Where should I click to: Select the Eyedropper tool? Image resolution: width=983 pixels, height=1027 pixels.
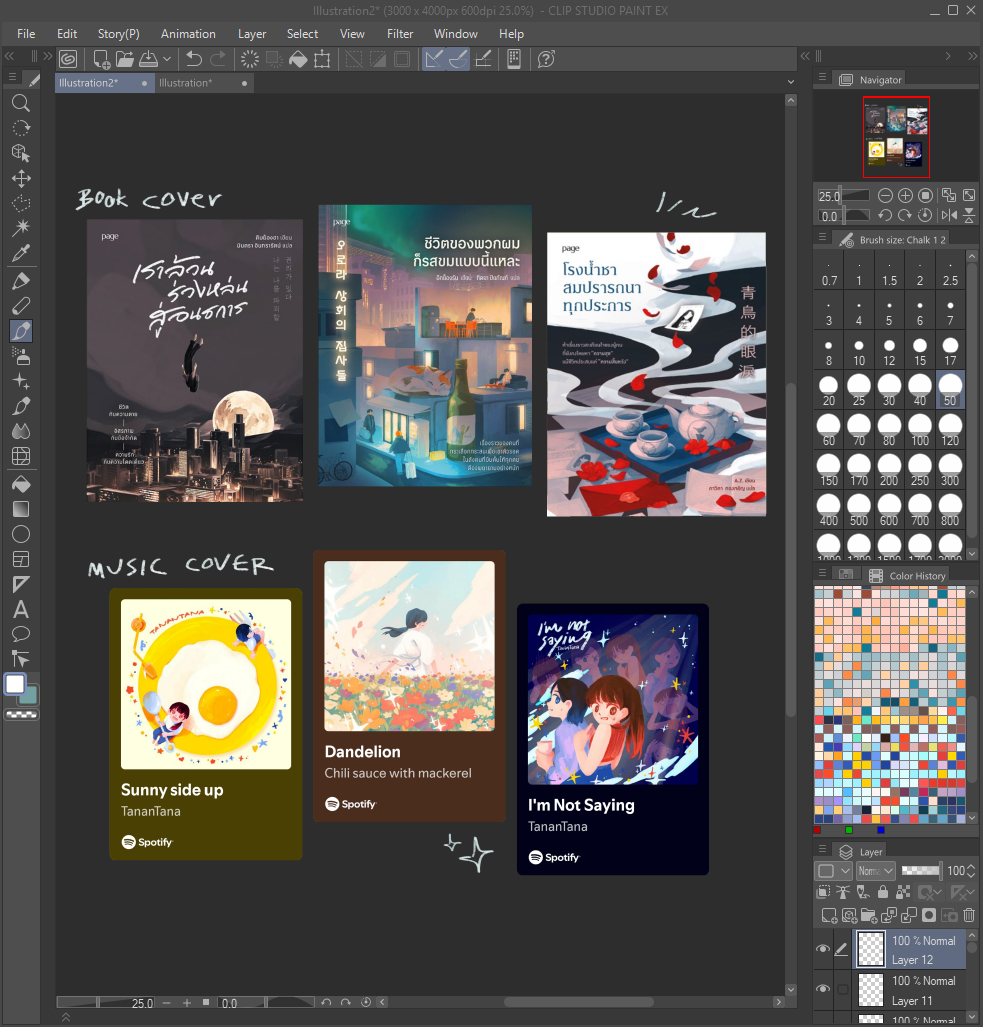[x=20, y=254]
